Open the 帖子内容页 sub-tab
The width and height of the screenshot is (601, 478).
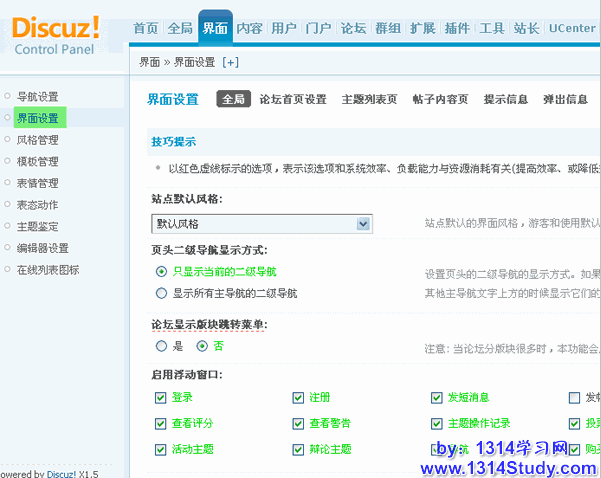click(440, 99)
